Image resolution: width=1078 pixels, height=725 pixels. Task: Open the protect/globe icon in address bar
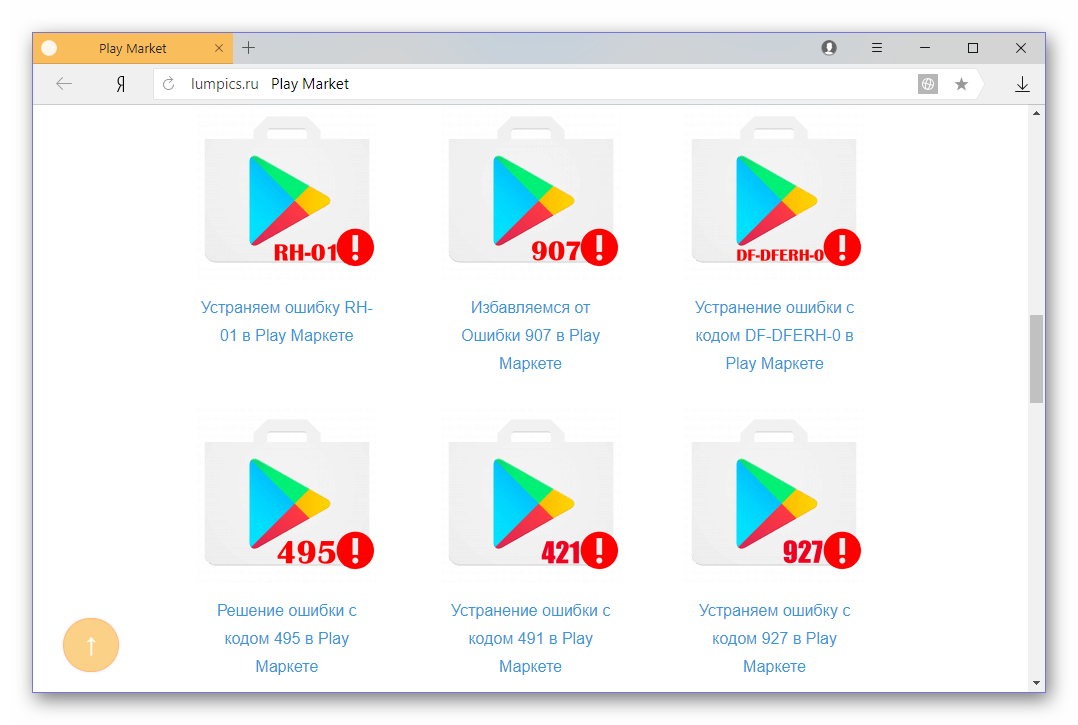[927, 84]
